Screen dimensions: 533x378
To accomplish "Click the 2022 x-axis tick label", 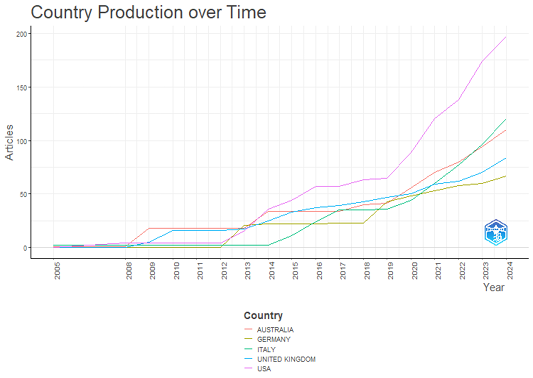I will pos(462,270).
